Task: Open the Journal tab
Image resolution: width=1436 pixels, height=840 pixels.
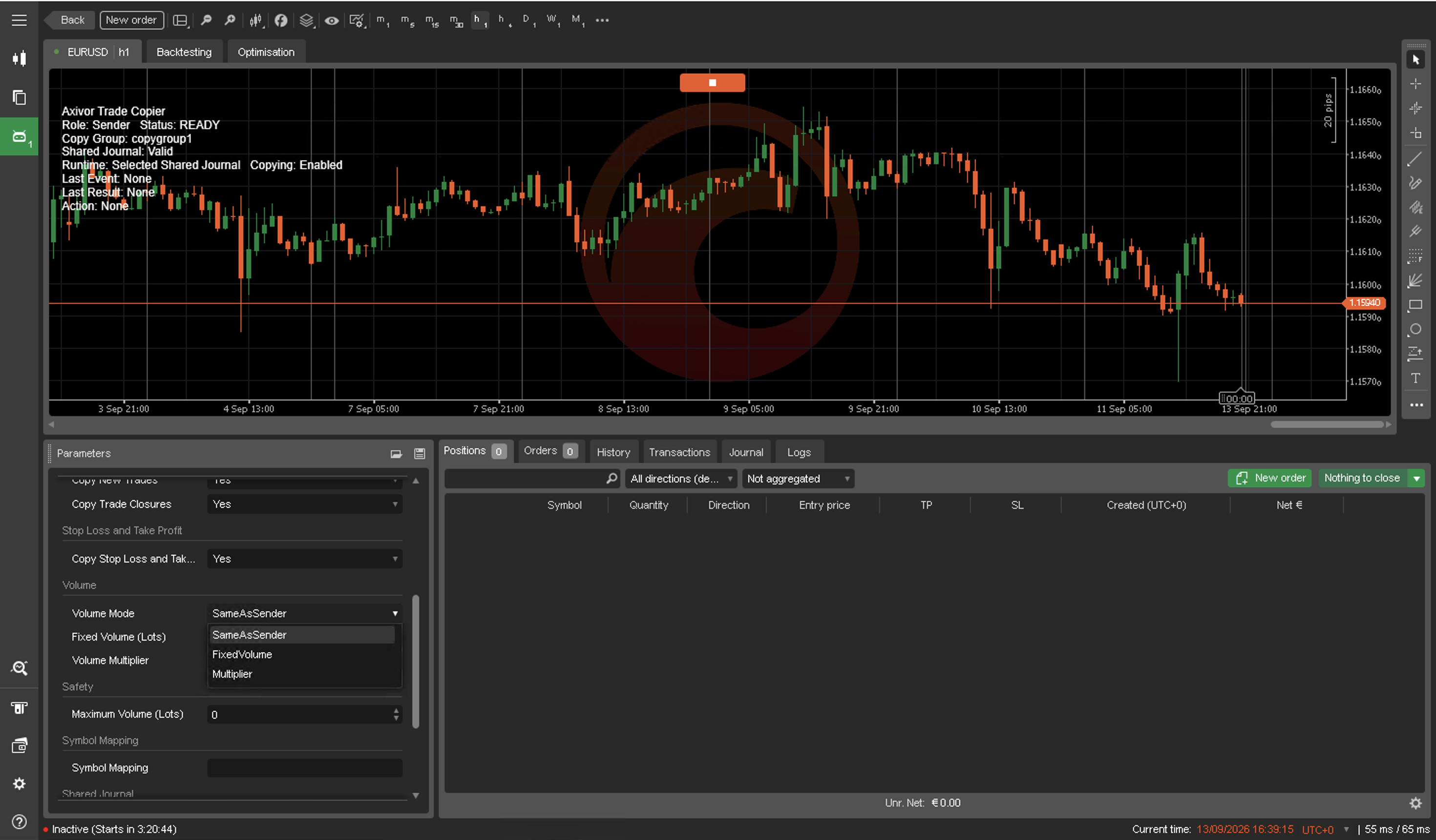Action: pyautogui.click(x=746, y=453)
